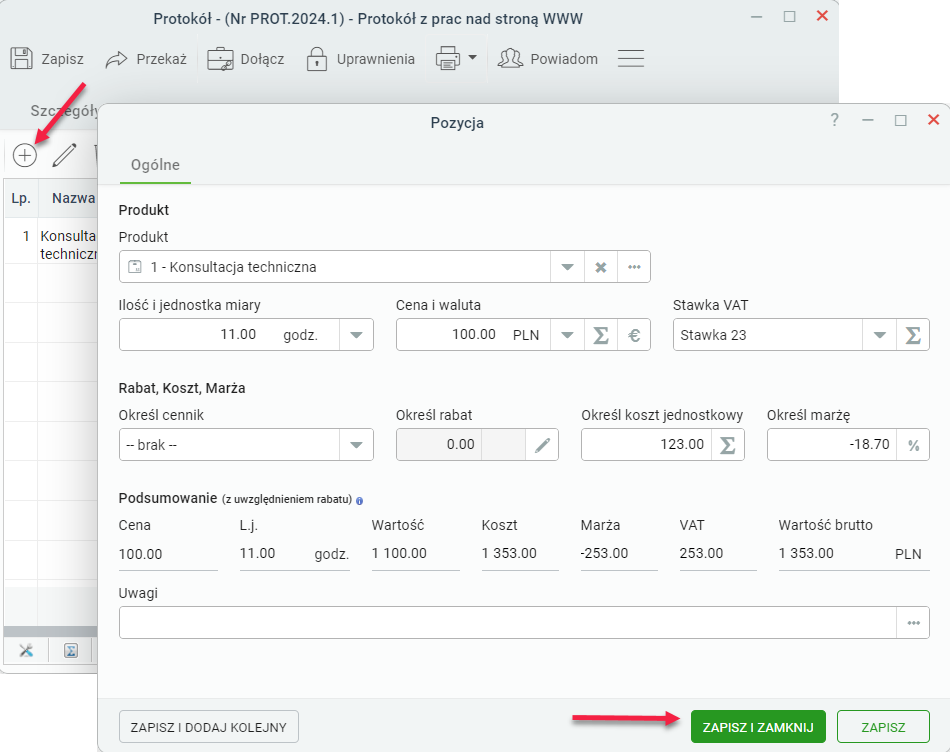The image size is (950, 752).
Task: Click pencil icon to edit rabat
Action: [542, 445]
